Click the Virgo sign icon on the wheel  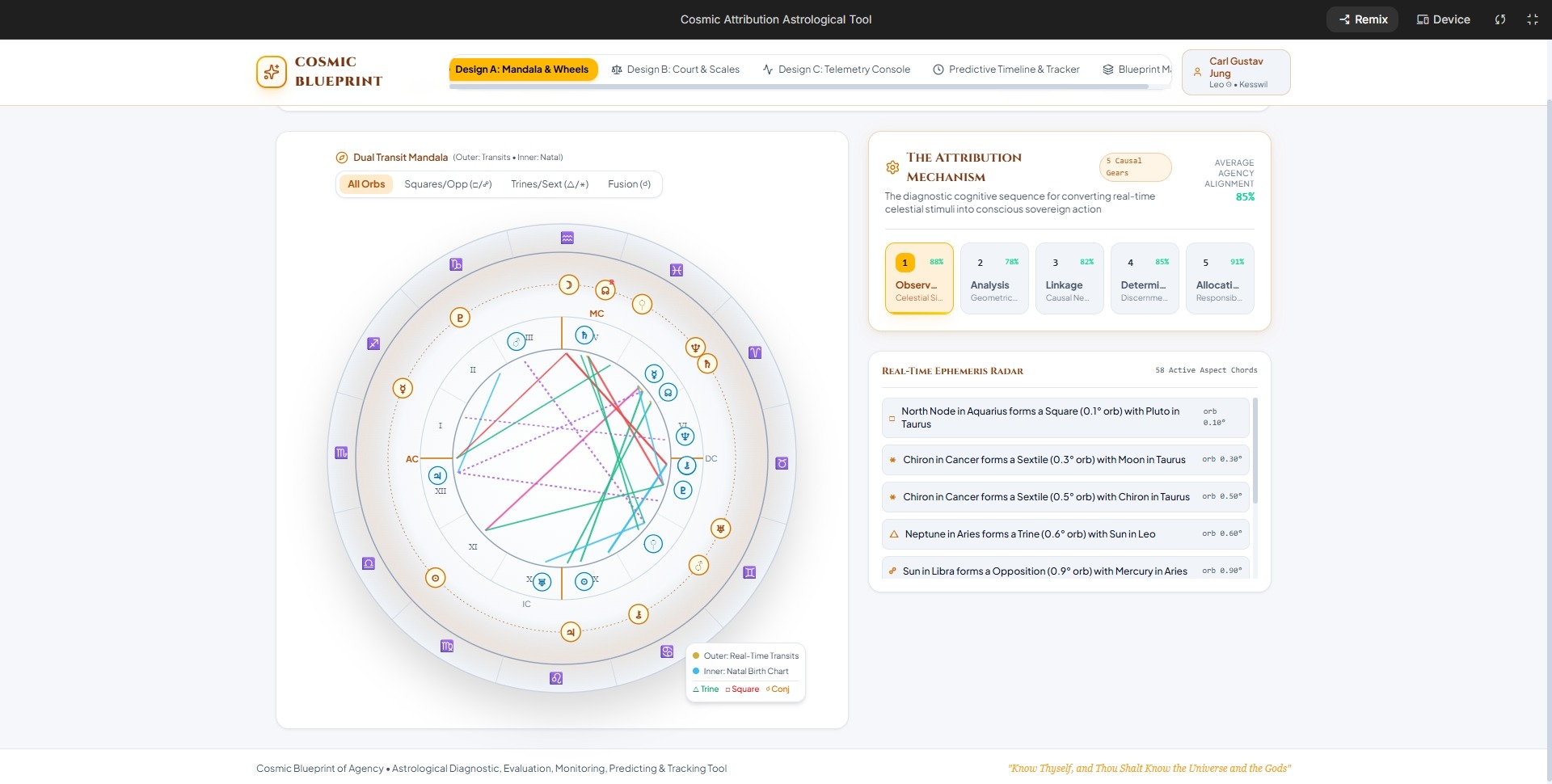tap(447, 646)
